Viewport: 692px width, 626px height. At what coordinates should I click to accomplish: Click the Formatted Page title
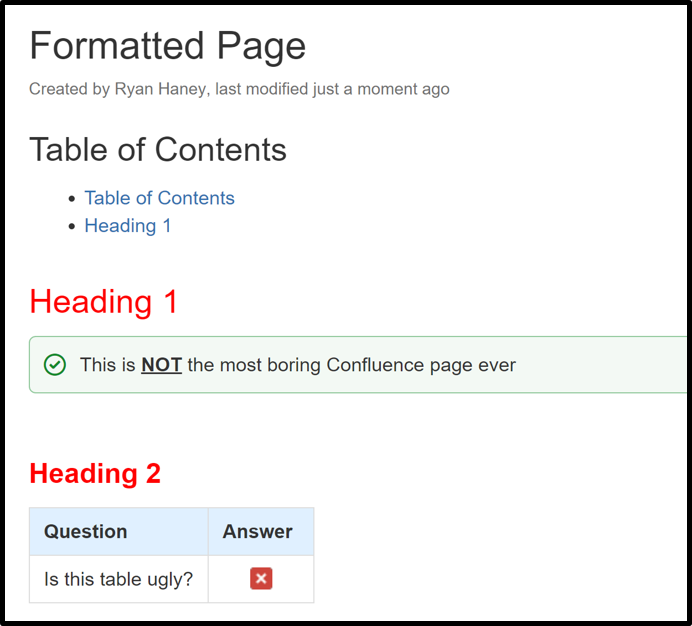click(167, 46)
